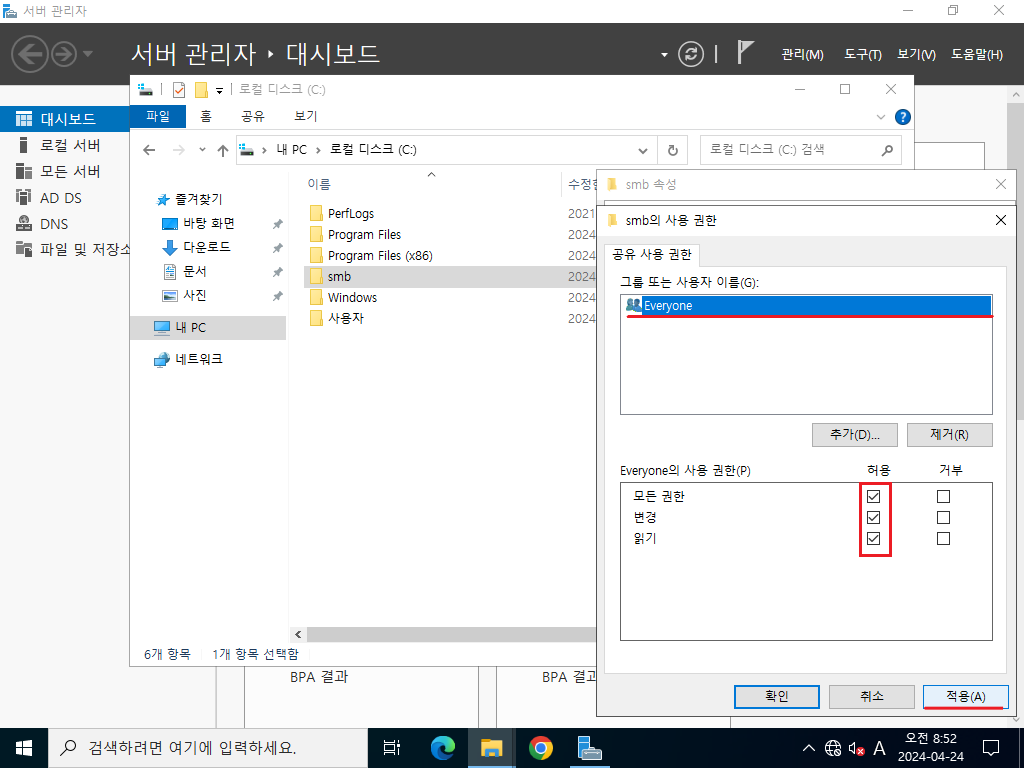The width and height of the screenshot is (1024, 768).
Task: Toggle 변경 deny checkbox
Action: point(943,517)
